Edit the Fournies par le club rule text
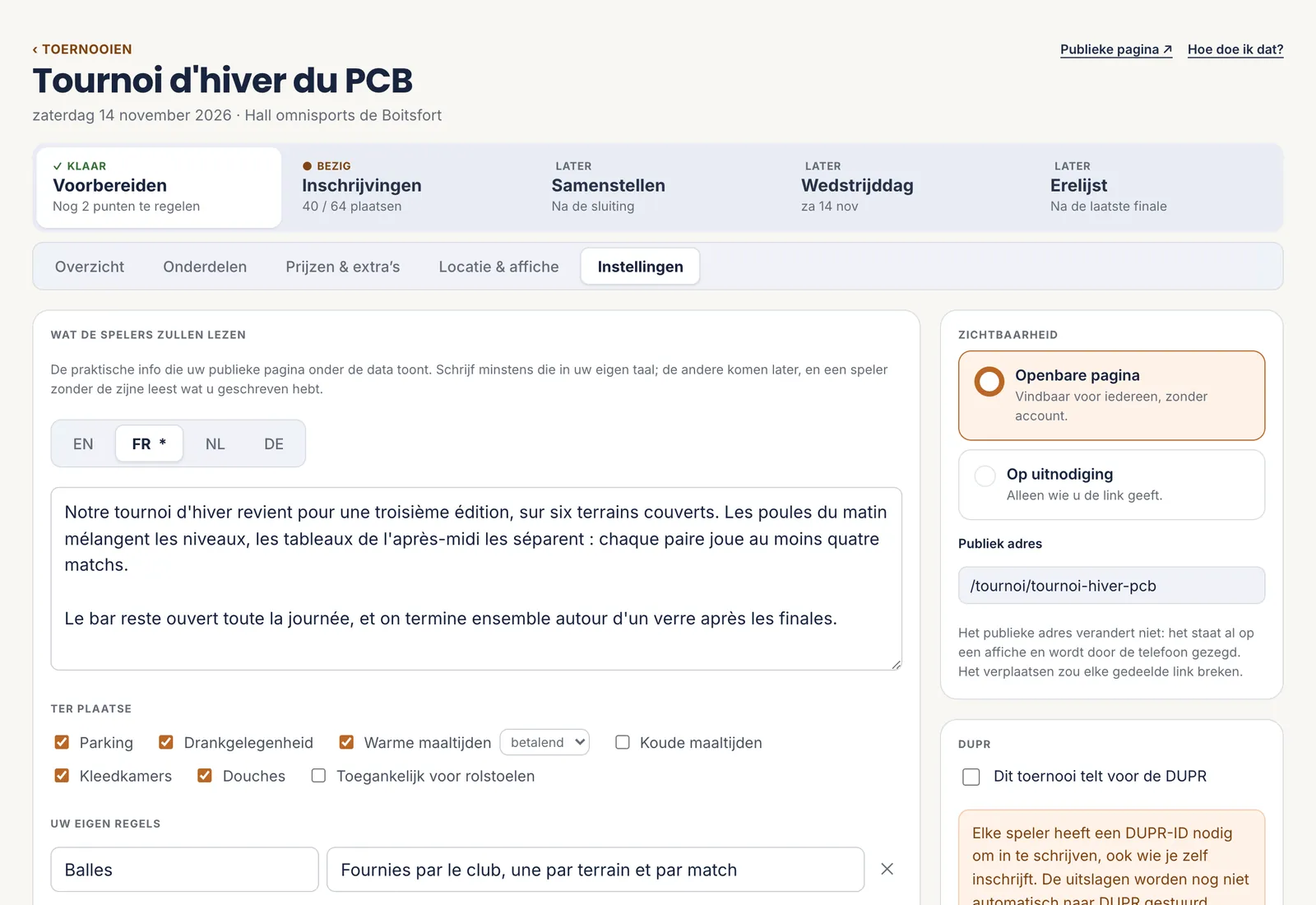Viewport: 1316px width, 905px height. point(595,870)
